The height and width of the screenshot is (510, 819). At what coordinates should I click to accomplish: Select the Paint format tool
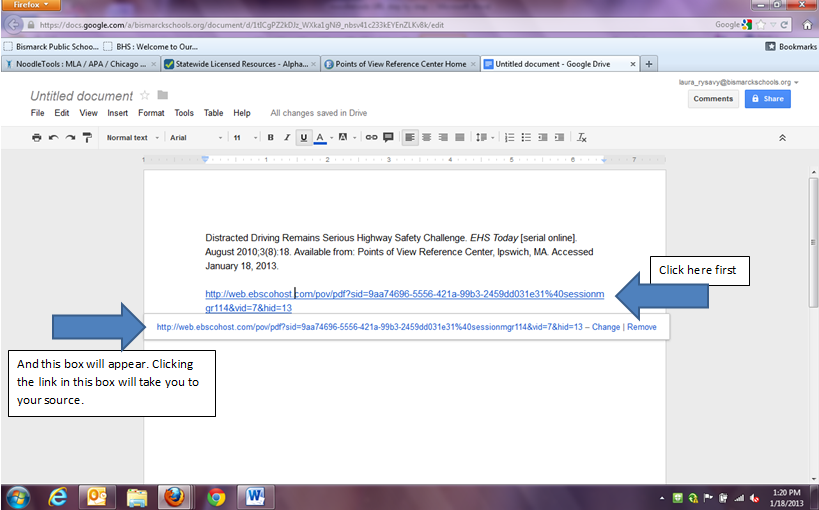tap(87, 137)
